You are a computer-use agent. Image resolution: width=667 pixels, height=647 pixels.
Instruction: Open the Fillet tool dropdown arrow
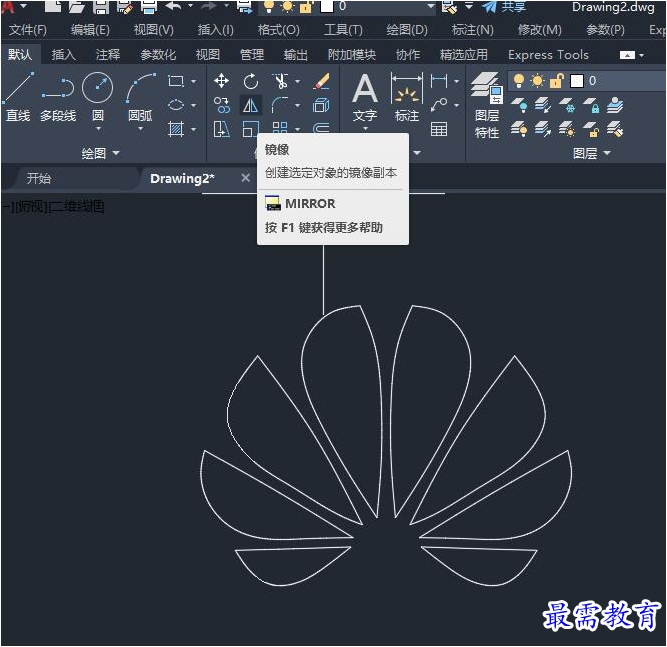(x=298, y=105)
